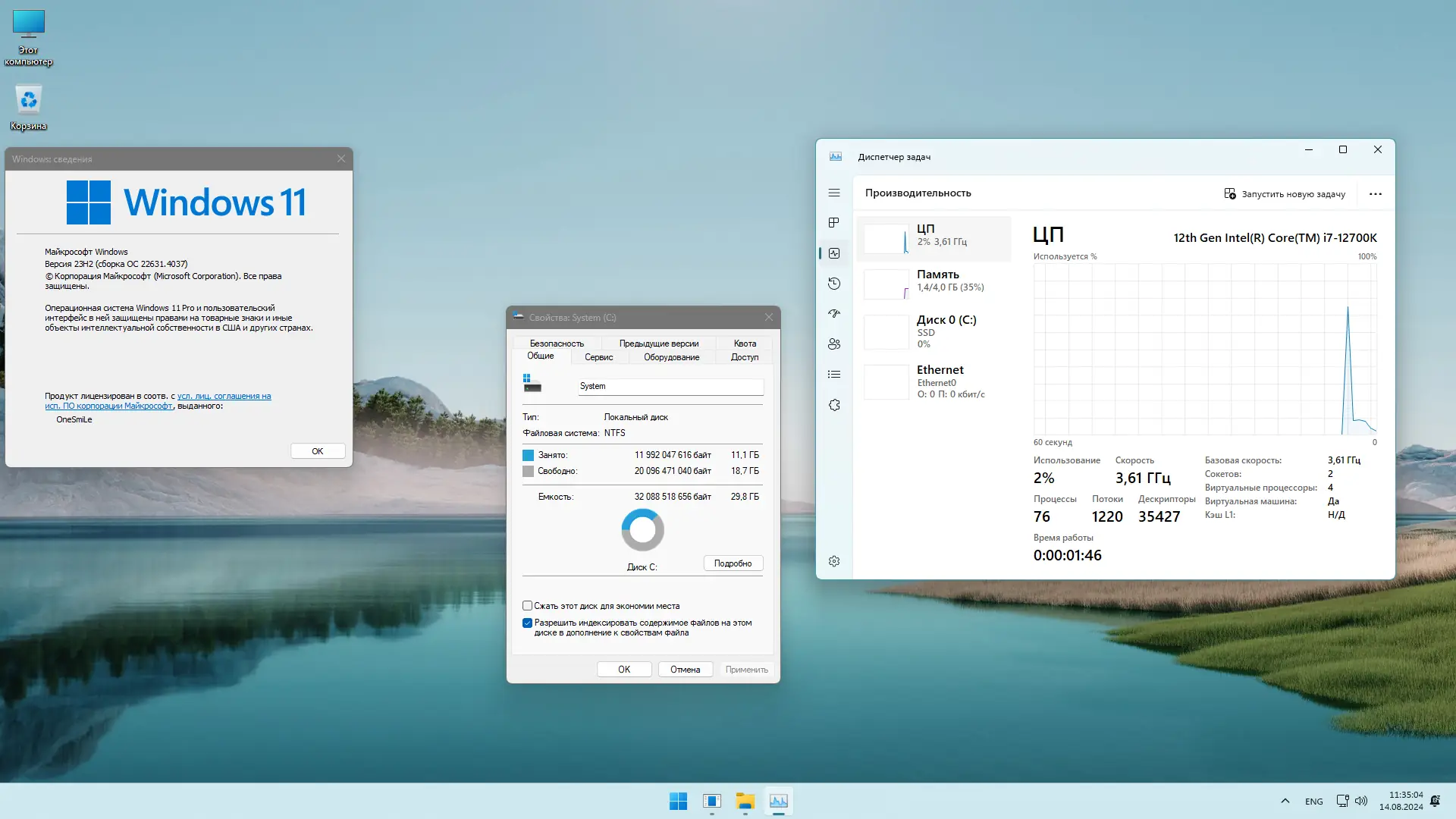Click the Подробно button for disk C
This screenshot has height=819, width=1456.
[733, 563]
